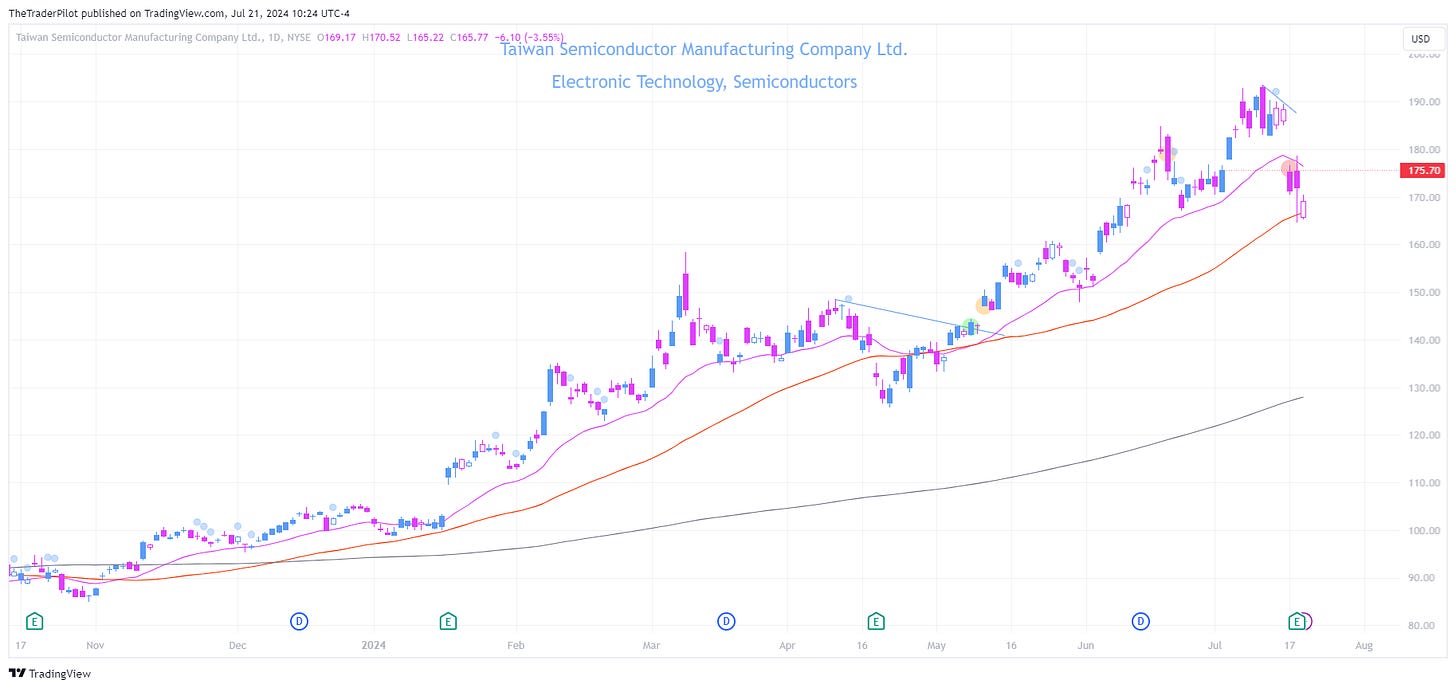Click the dividend D marker in March

click(x=727, y=621)
